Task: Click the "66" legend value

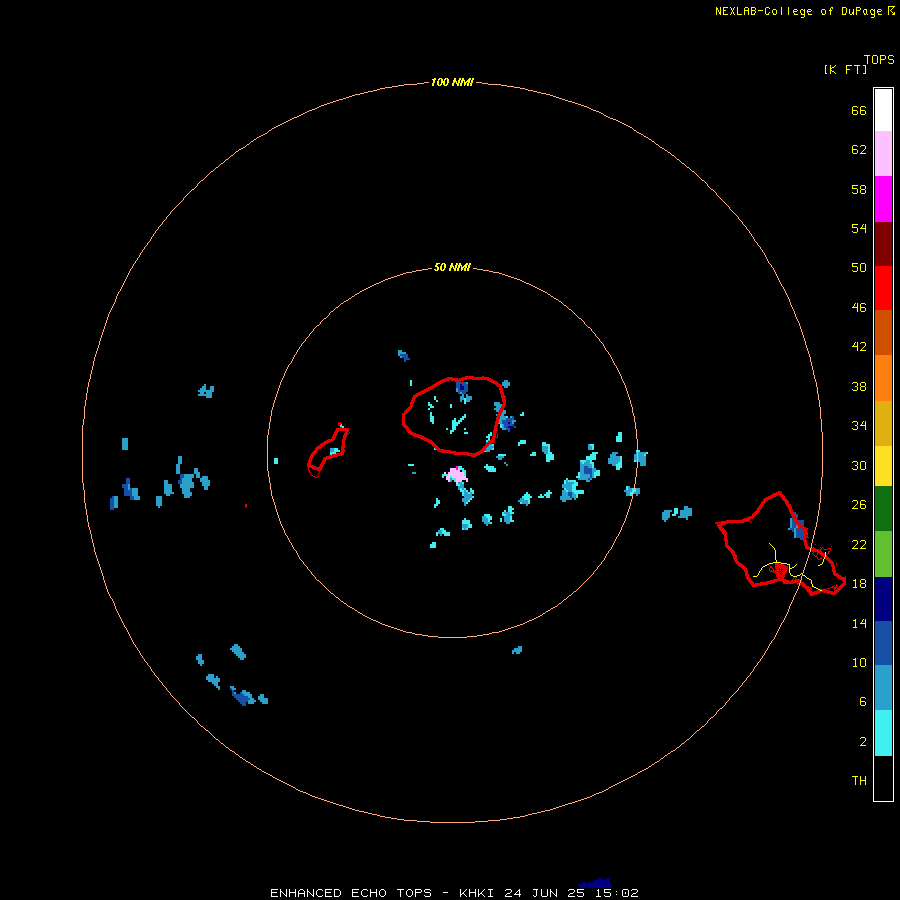Action: 859,111
